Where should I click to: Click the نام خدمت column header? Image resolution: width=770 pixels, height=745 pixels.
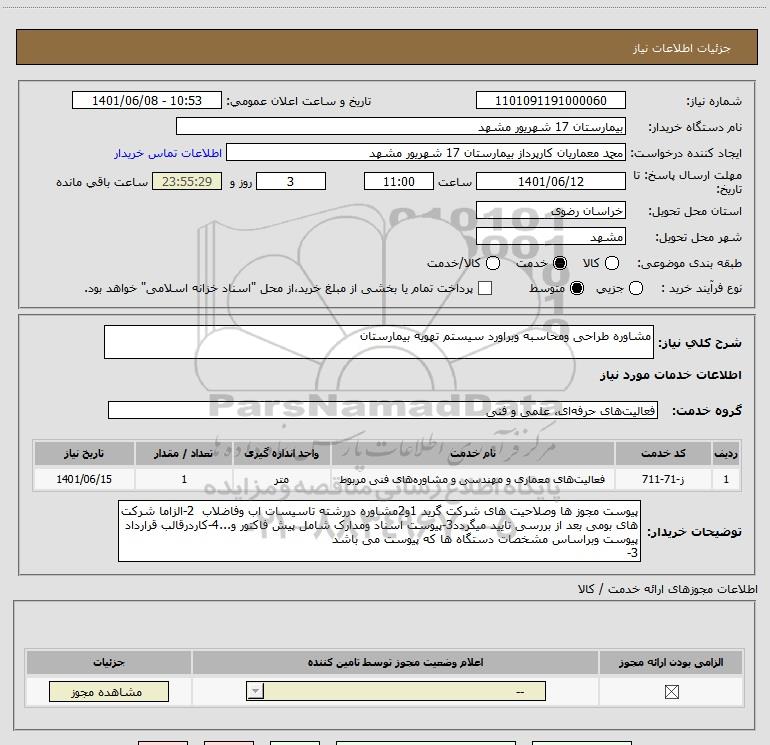click(473, 453)
